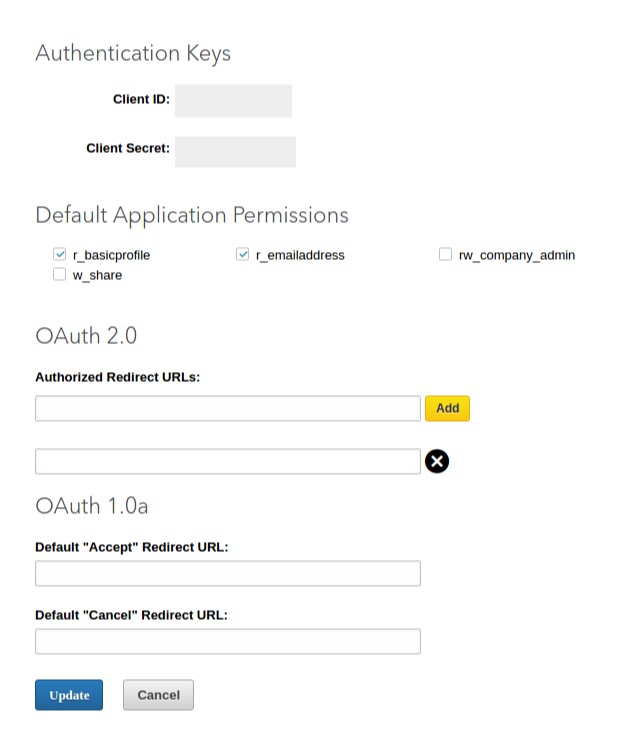Click the Client Secret value box
This screenshot has width=636, height=754.
(235, 151)
